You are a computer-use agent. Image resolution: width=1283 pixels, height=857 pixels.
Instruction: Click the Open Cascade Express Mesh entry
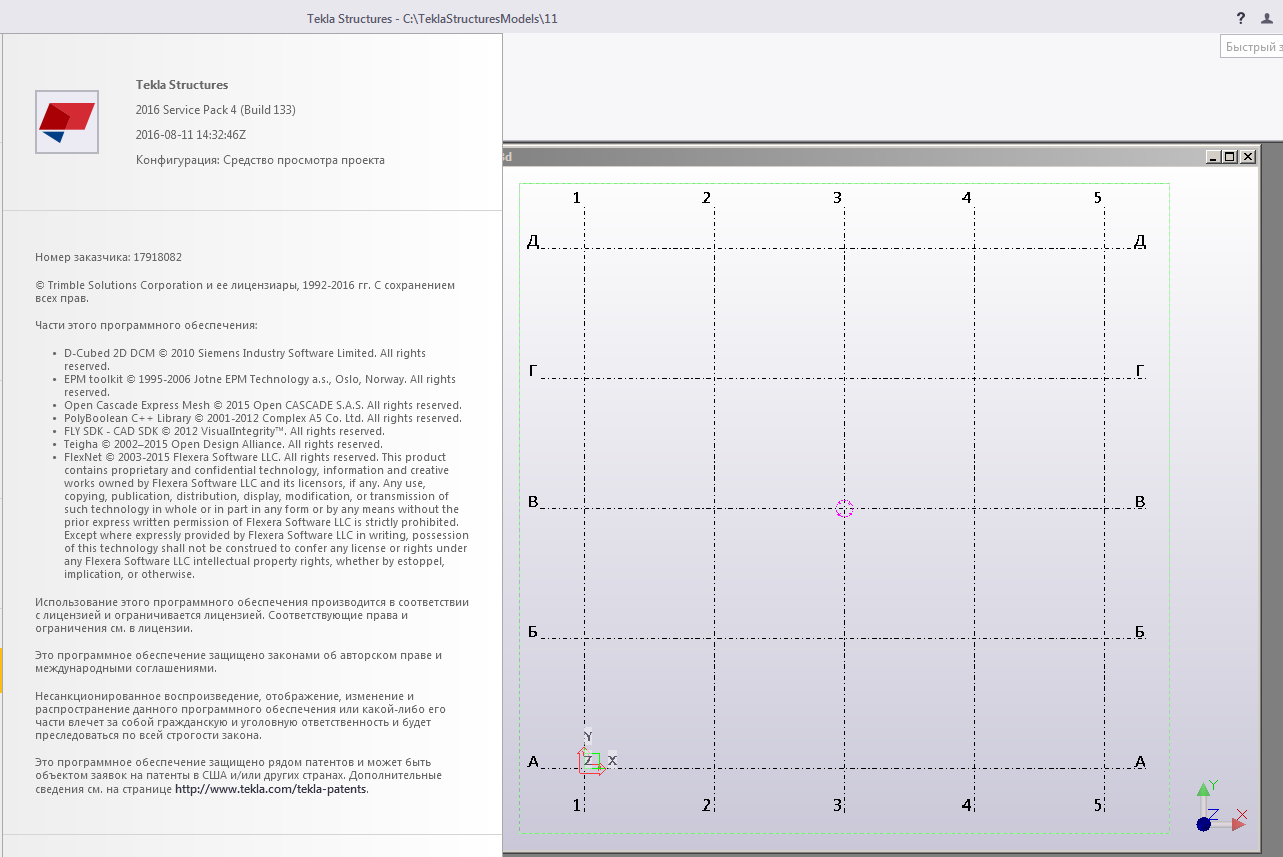click(263, 405)
